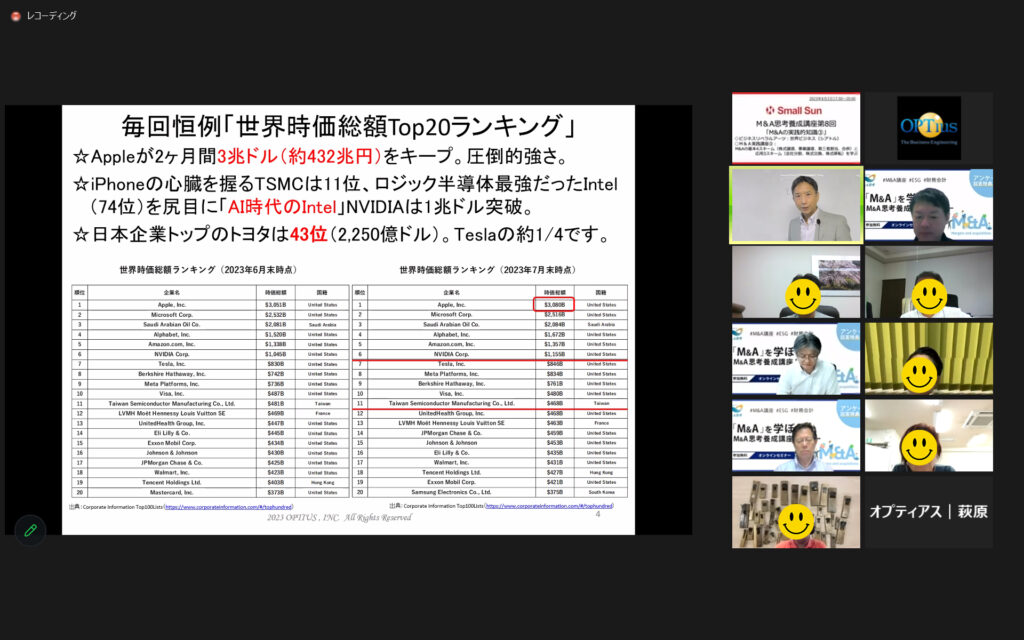Screen dimensions: 1024x640
Task: Click Exxon Mobil Corp. in the June table
Action: (x=172, y=443)
